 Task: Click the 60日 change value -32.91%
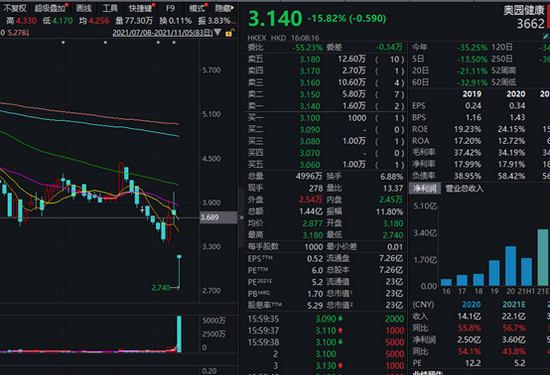pos(472,83)
